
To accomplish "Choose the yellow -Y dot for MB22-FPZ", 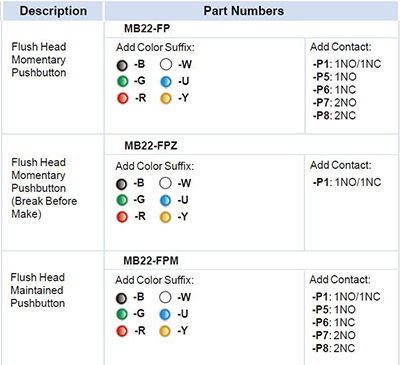I will coord(165,217).
